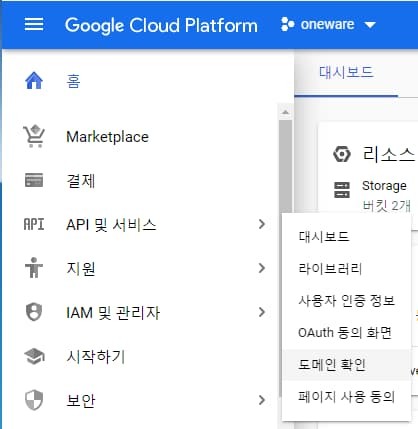Click the Support person icon

coord(34,268)
